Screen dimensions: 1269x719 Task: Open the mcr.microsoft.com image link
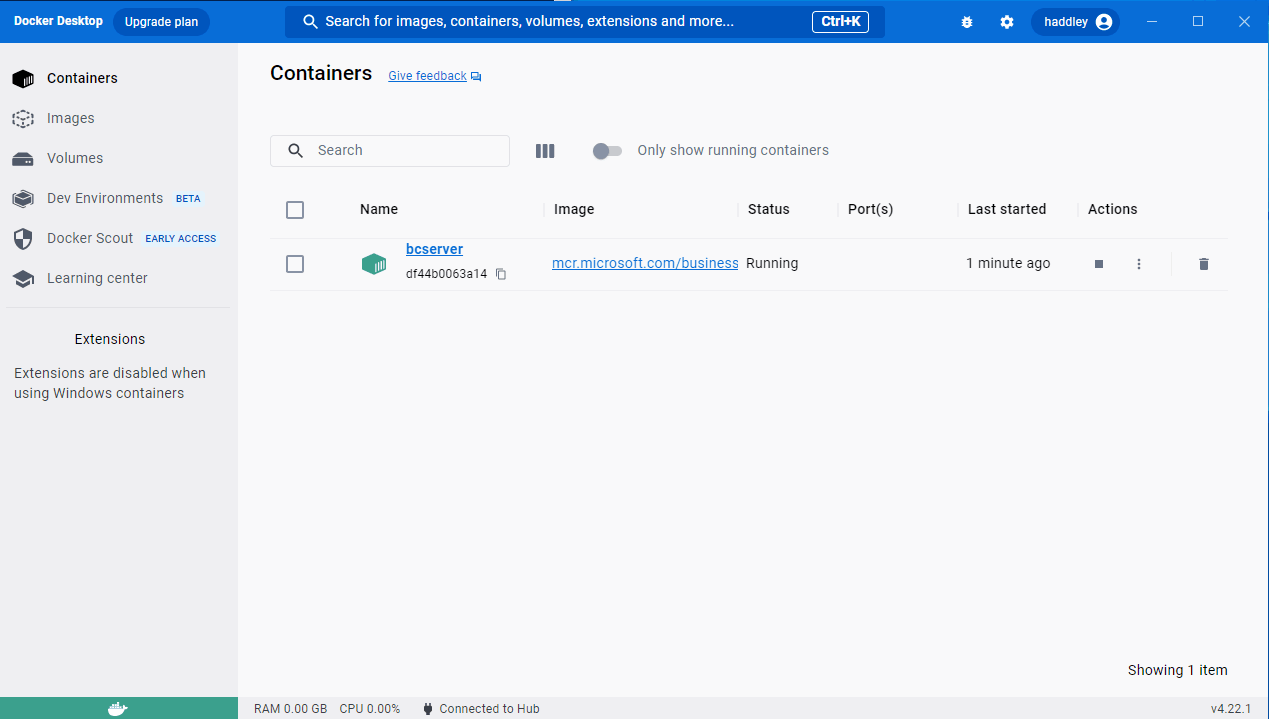click(645, 264)
